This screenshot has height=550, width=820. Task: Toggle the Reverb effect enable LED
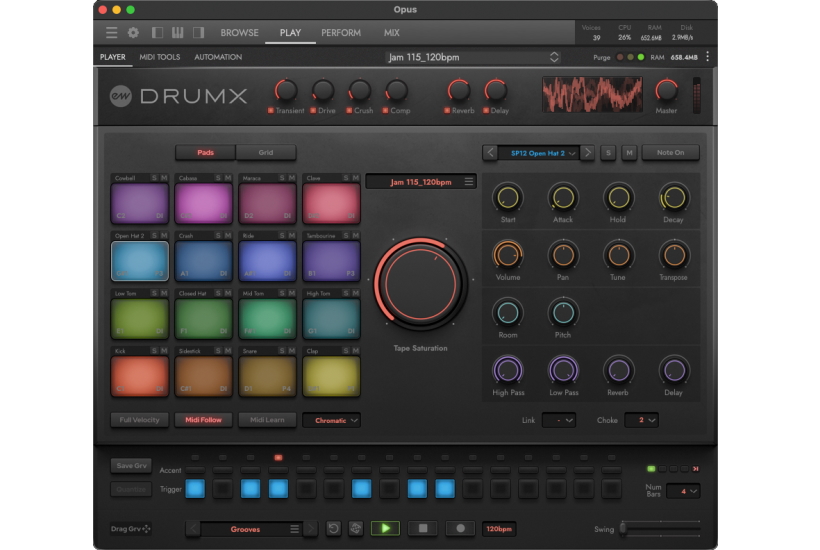[x=447, y=110]
